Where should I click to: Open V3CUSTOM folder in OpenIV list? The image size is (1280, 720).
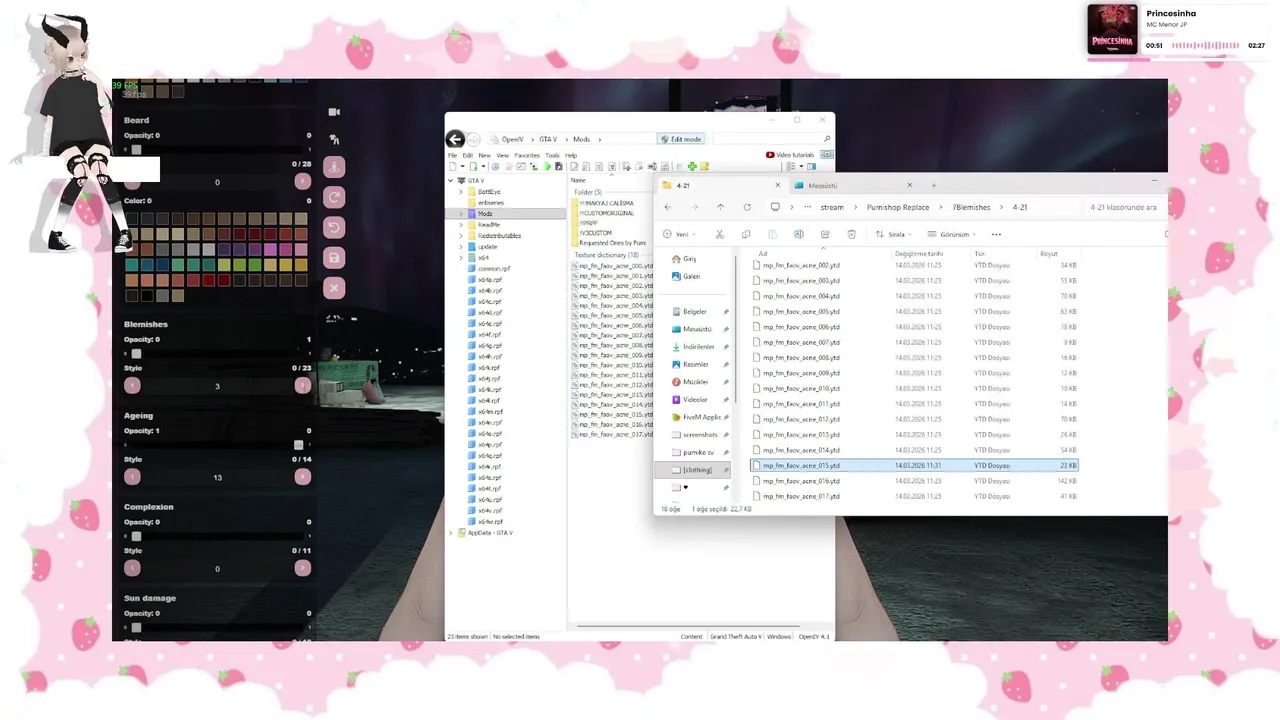(595, 233)
